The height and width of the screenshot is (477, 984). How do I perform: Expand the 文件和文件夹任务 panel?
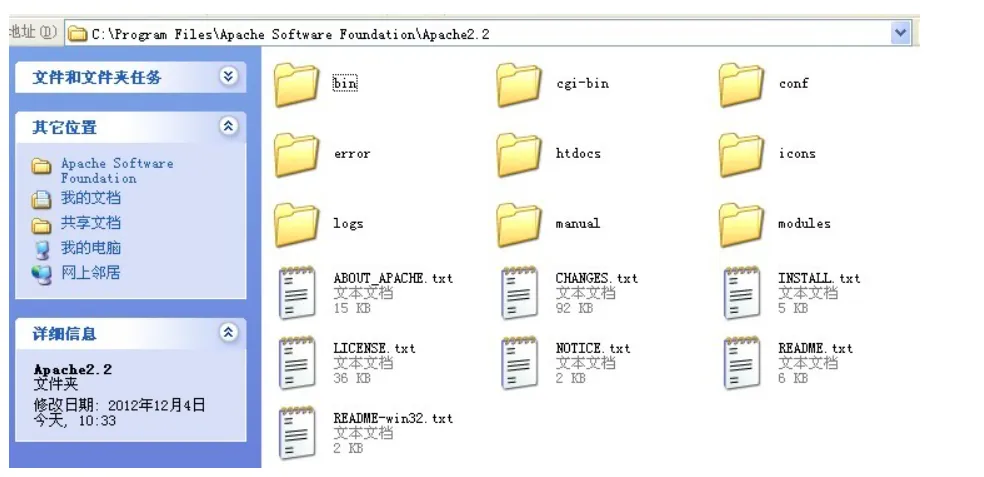(x=228, y=77)
